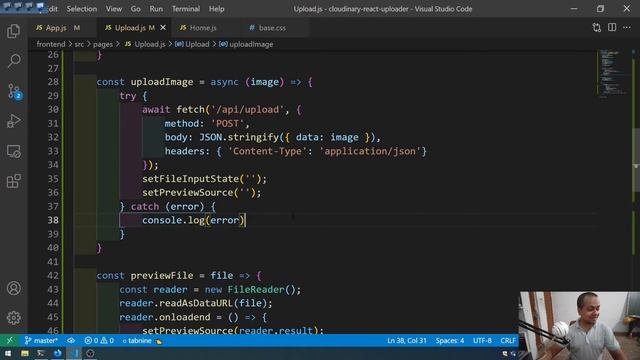Open the Go menu
640x360 pixels.
coord(136,9)
